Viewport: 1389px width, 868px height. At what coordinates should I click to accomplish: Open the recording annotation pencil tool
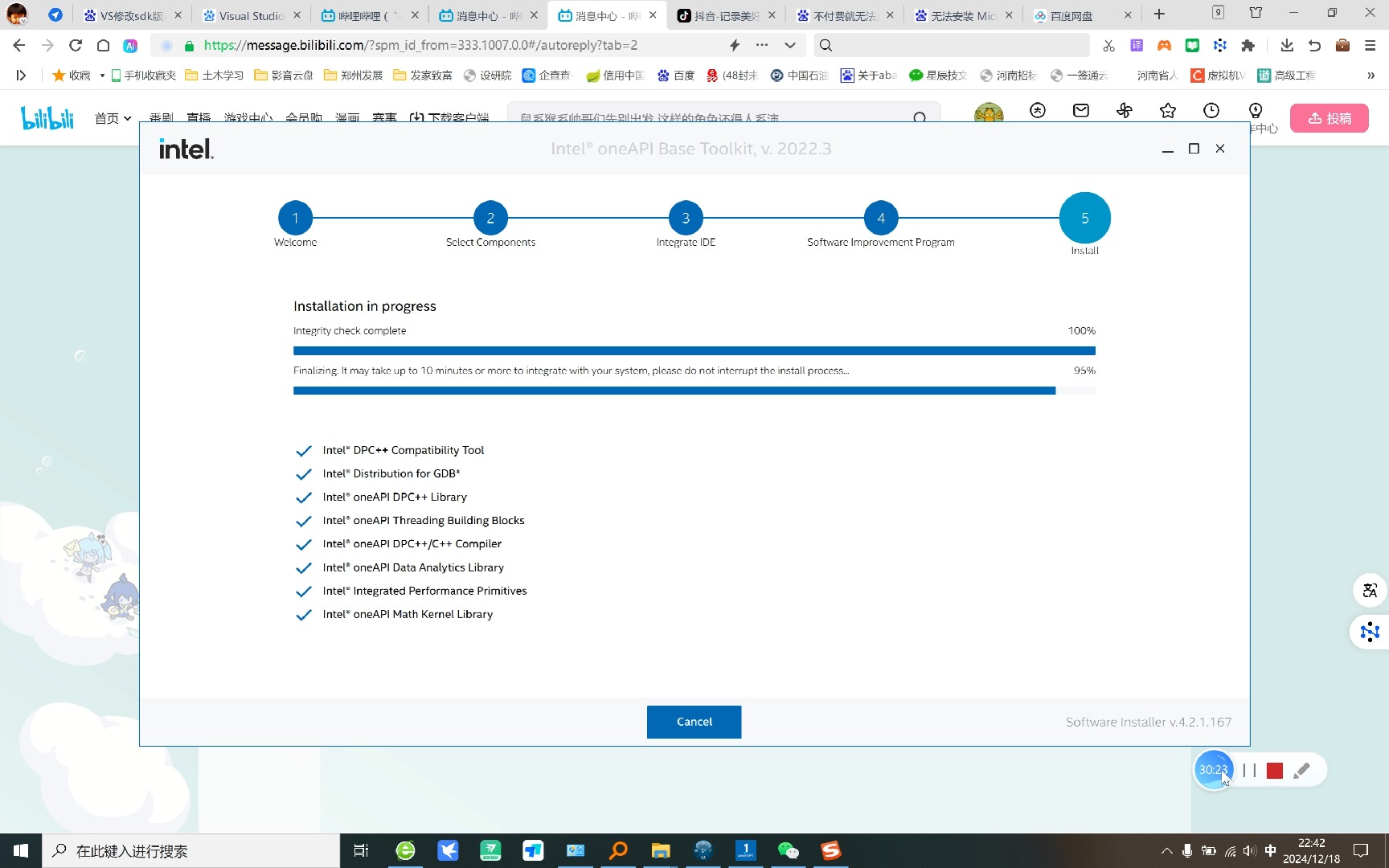[x=1302, y=770]
